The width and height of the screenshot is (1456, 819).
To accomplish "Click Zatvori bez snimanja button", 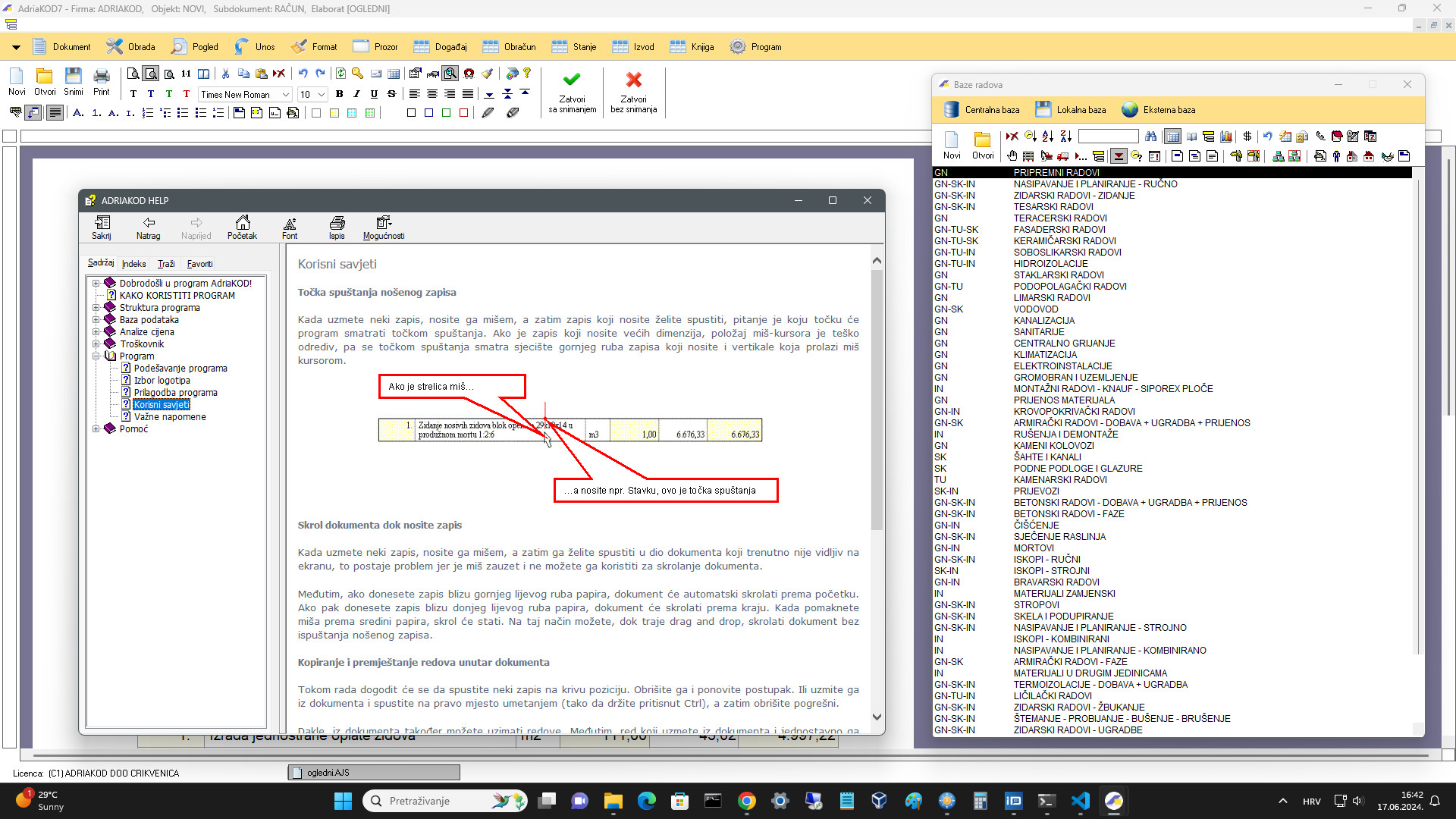I will (x=634, y=93).
